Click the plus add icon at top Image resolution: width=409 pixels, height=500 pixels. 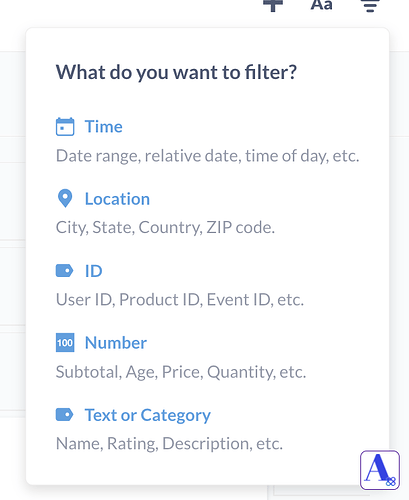[x=273, y=5]
